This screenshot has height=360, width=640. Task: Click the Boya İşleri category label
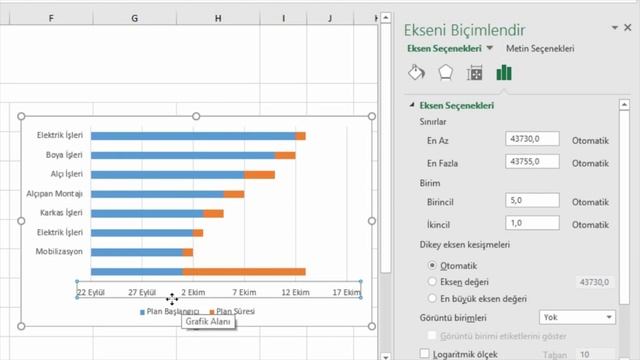tap(64, 155)
